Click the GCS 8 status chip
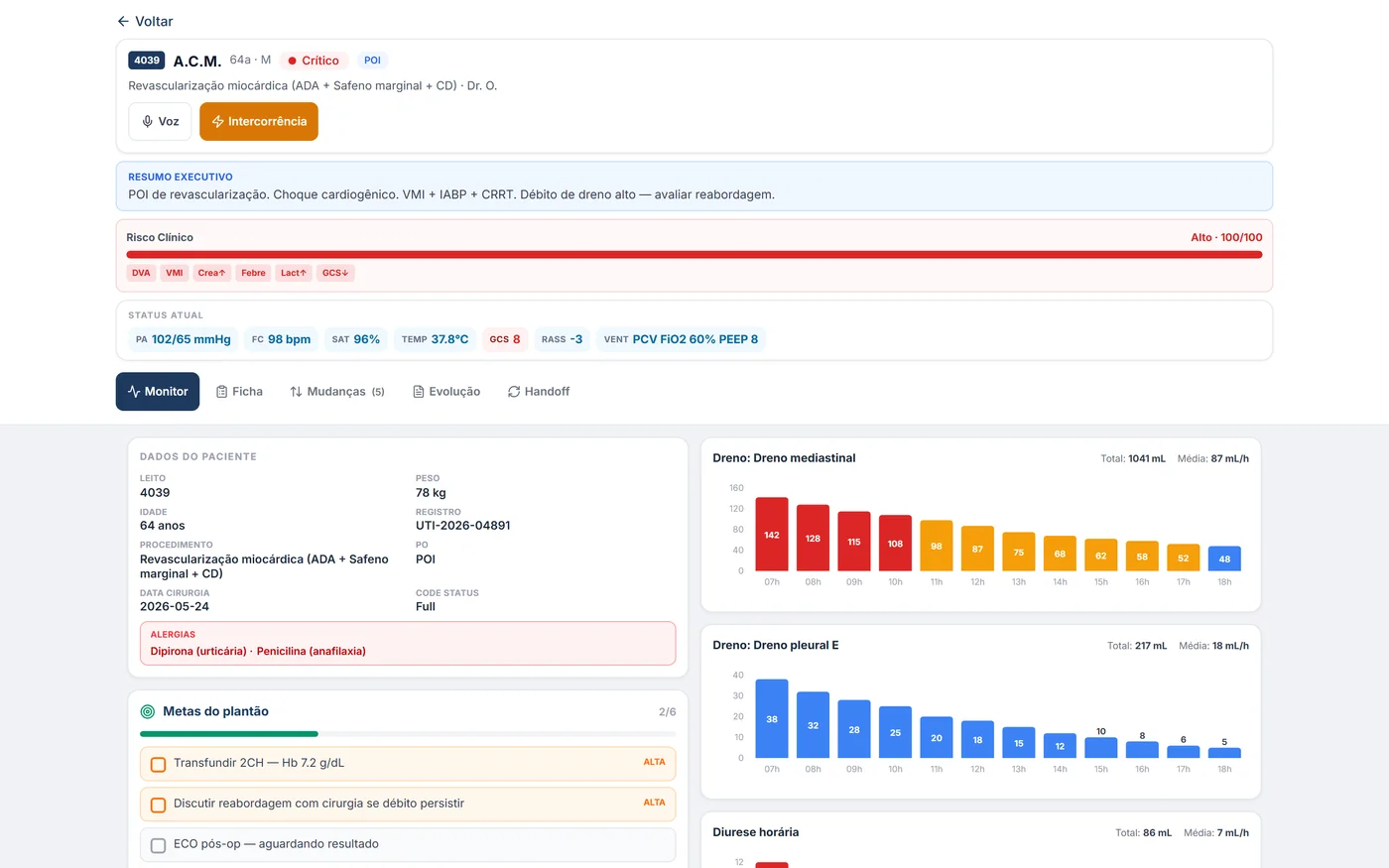 tap(505, 339)
